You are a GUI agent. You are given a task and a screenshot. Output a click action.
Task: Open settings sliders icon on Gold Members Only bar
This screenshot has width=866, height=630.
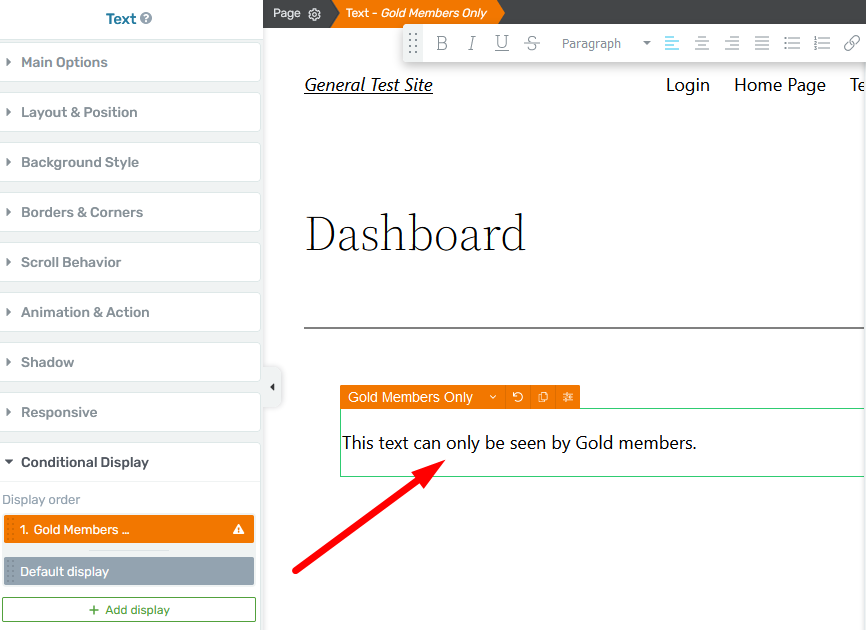pyautogui.click(x=568, y=397)
